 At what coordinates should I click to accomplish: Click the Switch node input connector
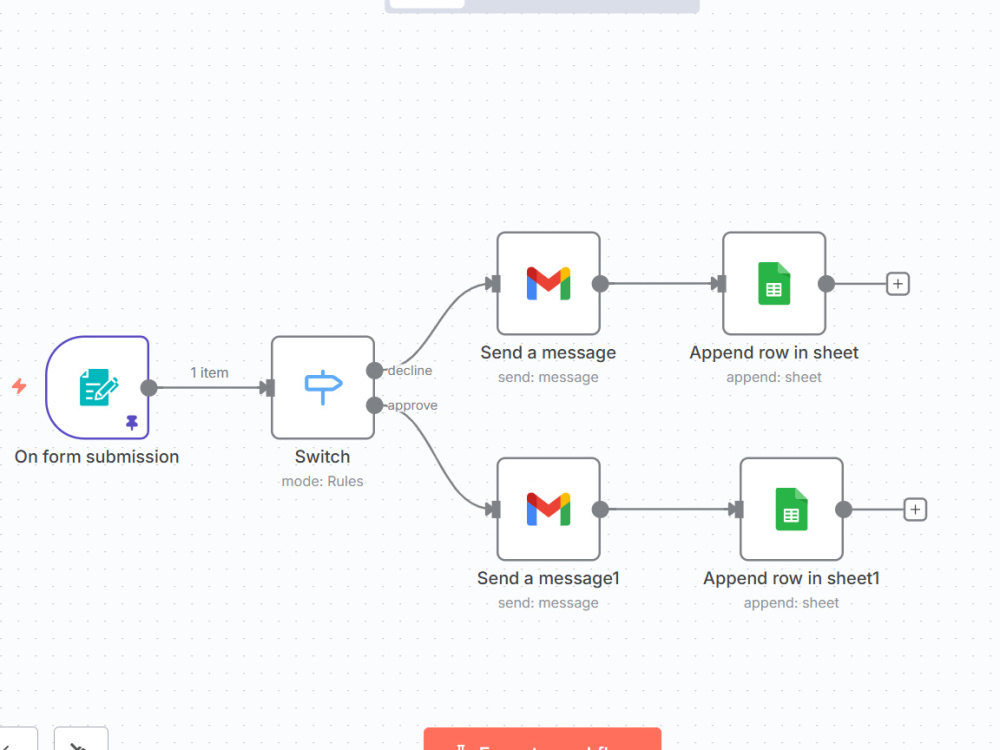pos(268,388)
